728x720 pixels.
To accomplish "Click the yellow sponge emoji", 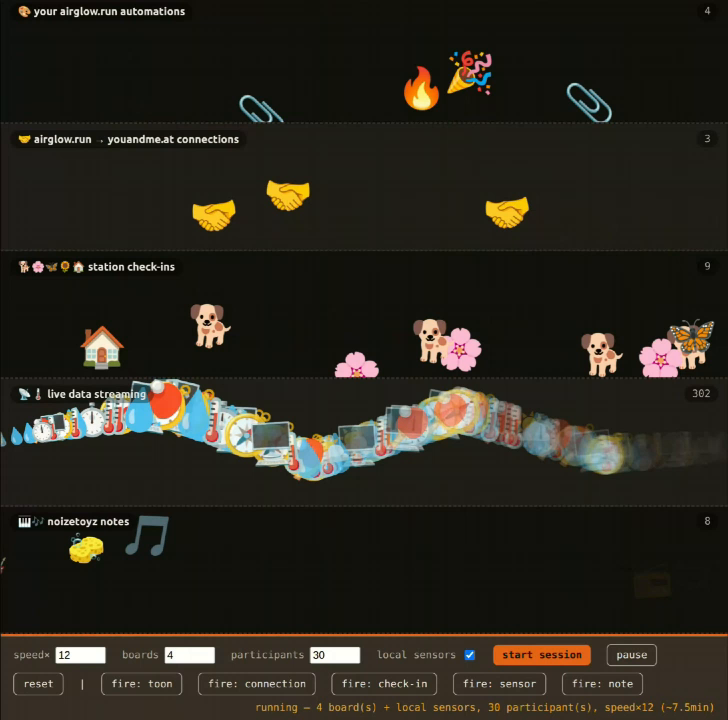I will [86, 549].
